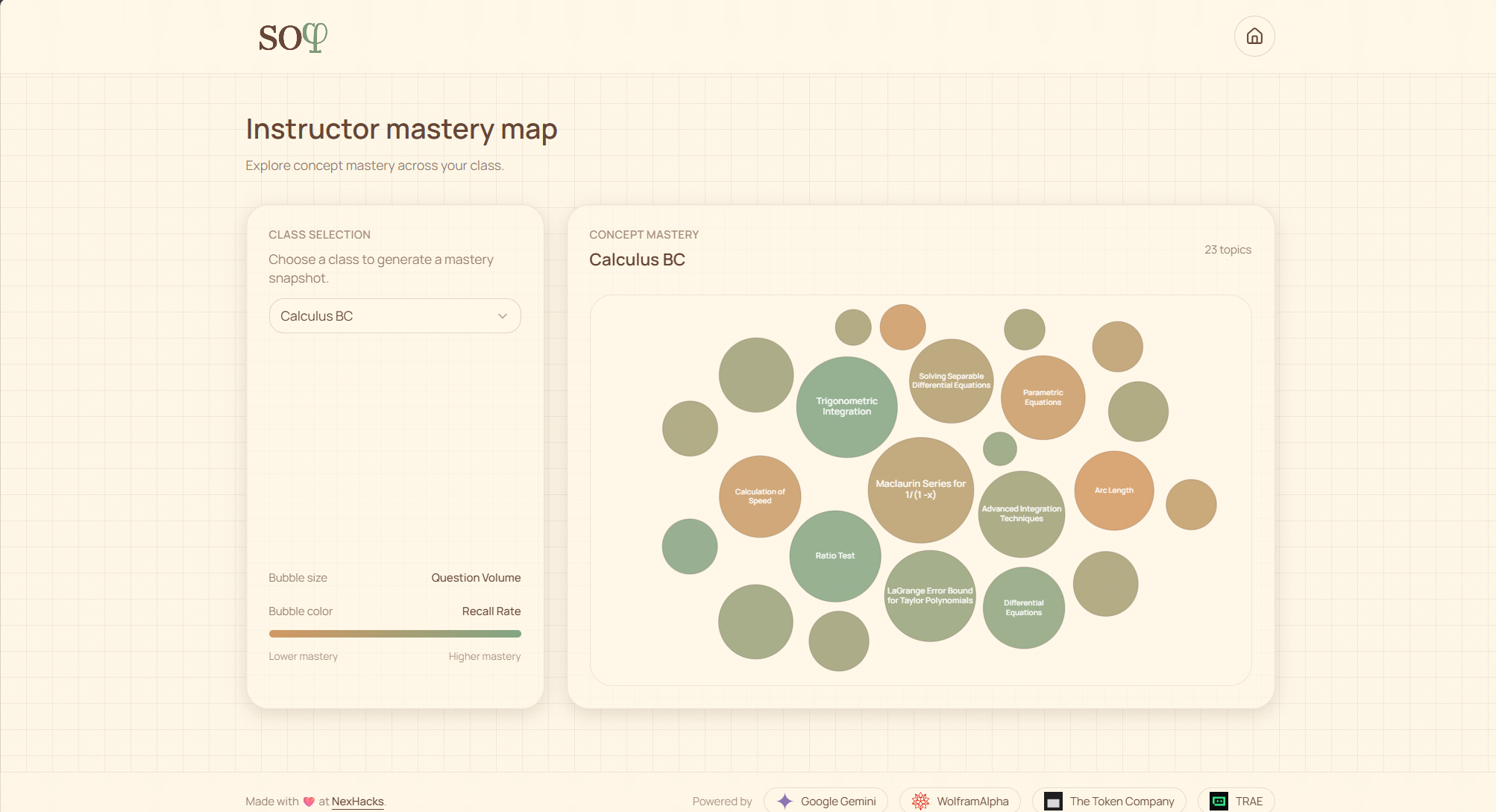Click the Google Gemini sparkle icon
Screen dimensions: 1496x812
(x=785, y=801)
